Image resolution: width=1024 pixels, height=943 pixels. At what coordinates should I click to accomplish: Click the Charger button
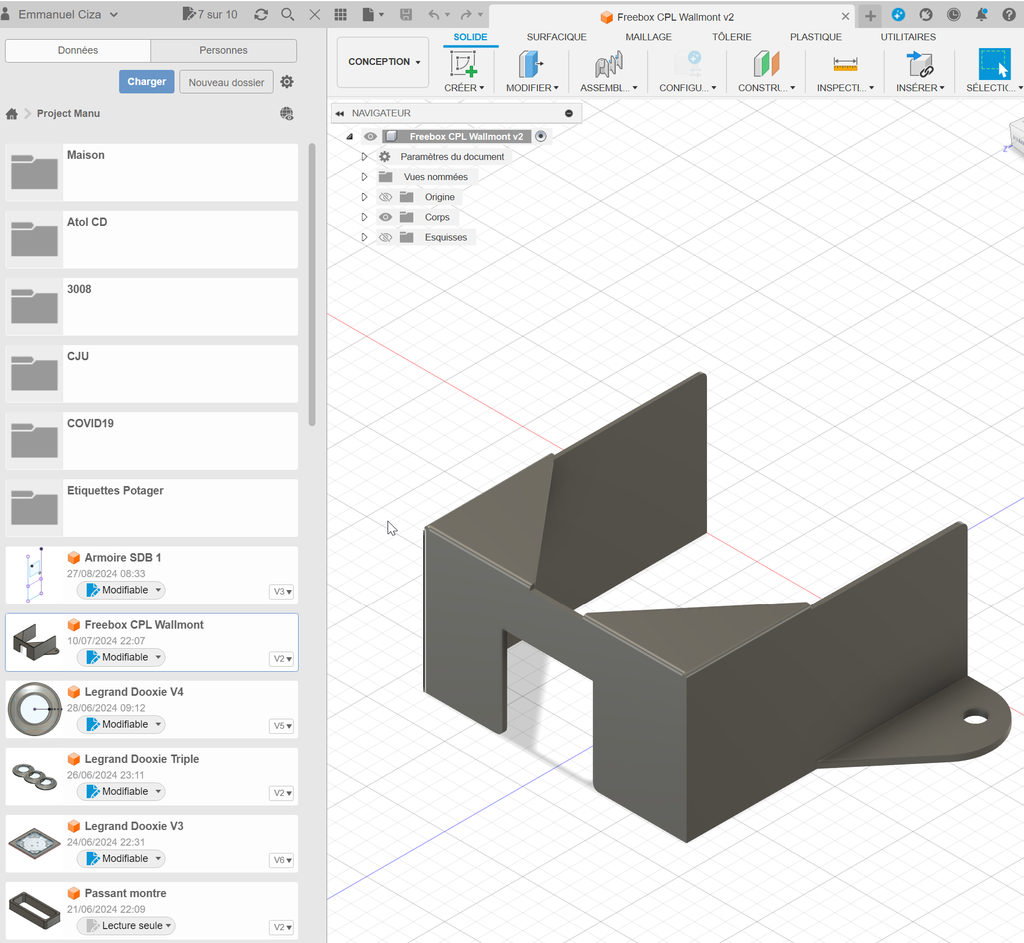click(x=146, y=82)
